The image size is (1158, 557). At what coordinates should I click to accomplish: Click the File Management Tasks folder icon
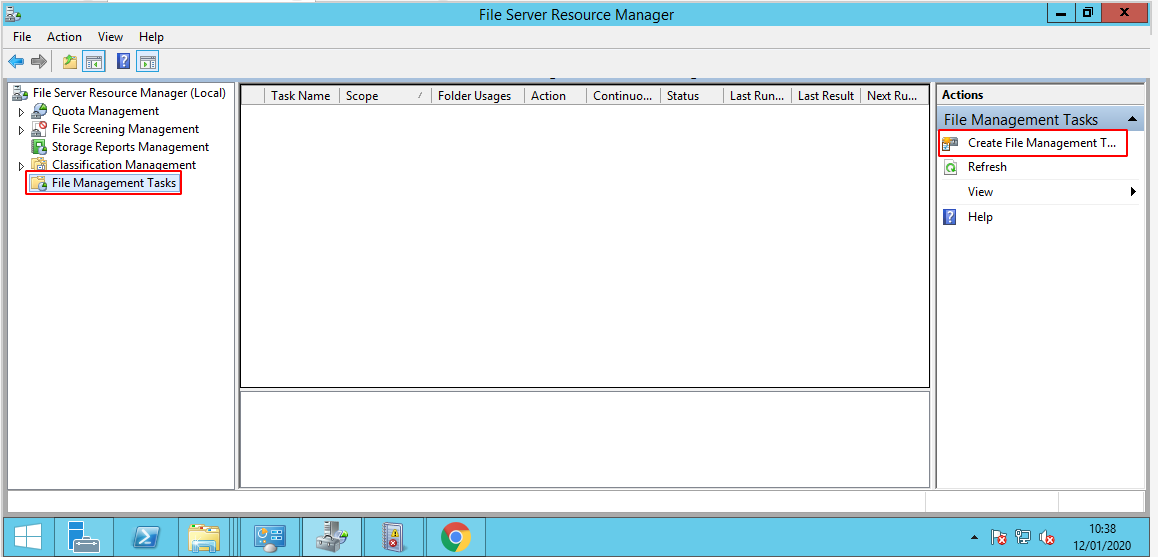(x=39, y=183)
